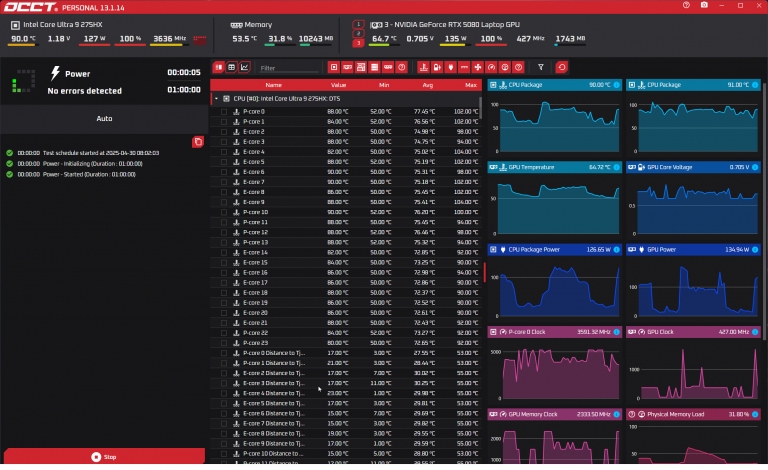Check the E-core 9 row checkbox
Screen dimensions: 768x470
tap(224, 202)
